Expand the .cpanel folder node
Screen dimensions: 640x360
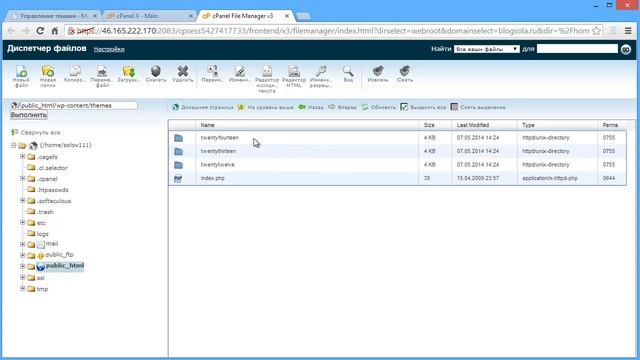[x=23, y=178]
